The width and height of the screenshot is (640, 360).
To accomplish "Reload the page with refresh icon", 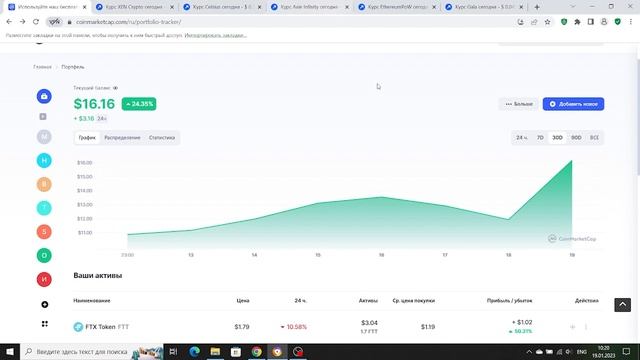I will click(x=36, y=22).
